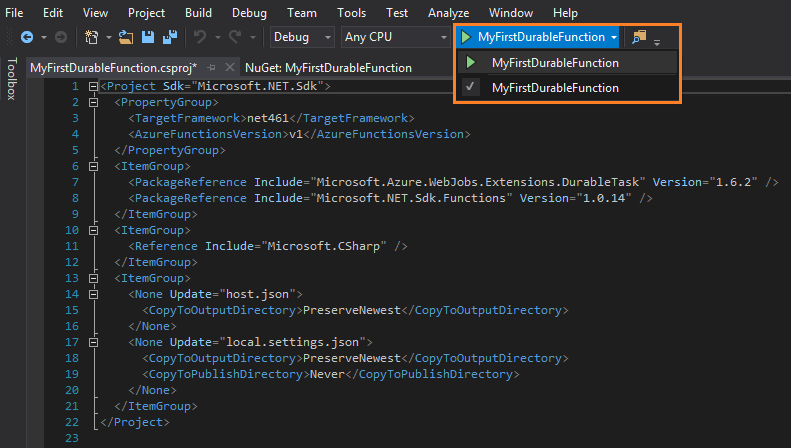Collapse the host.json None element
This screenshot has height=448, width=791.
click(93, 295)
